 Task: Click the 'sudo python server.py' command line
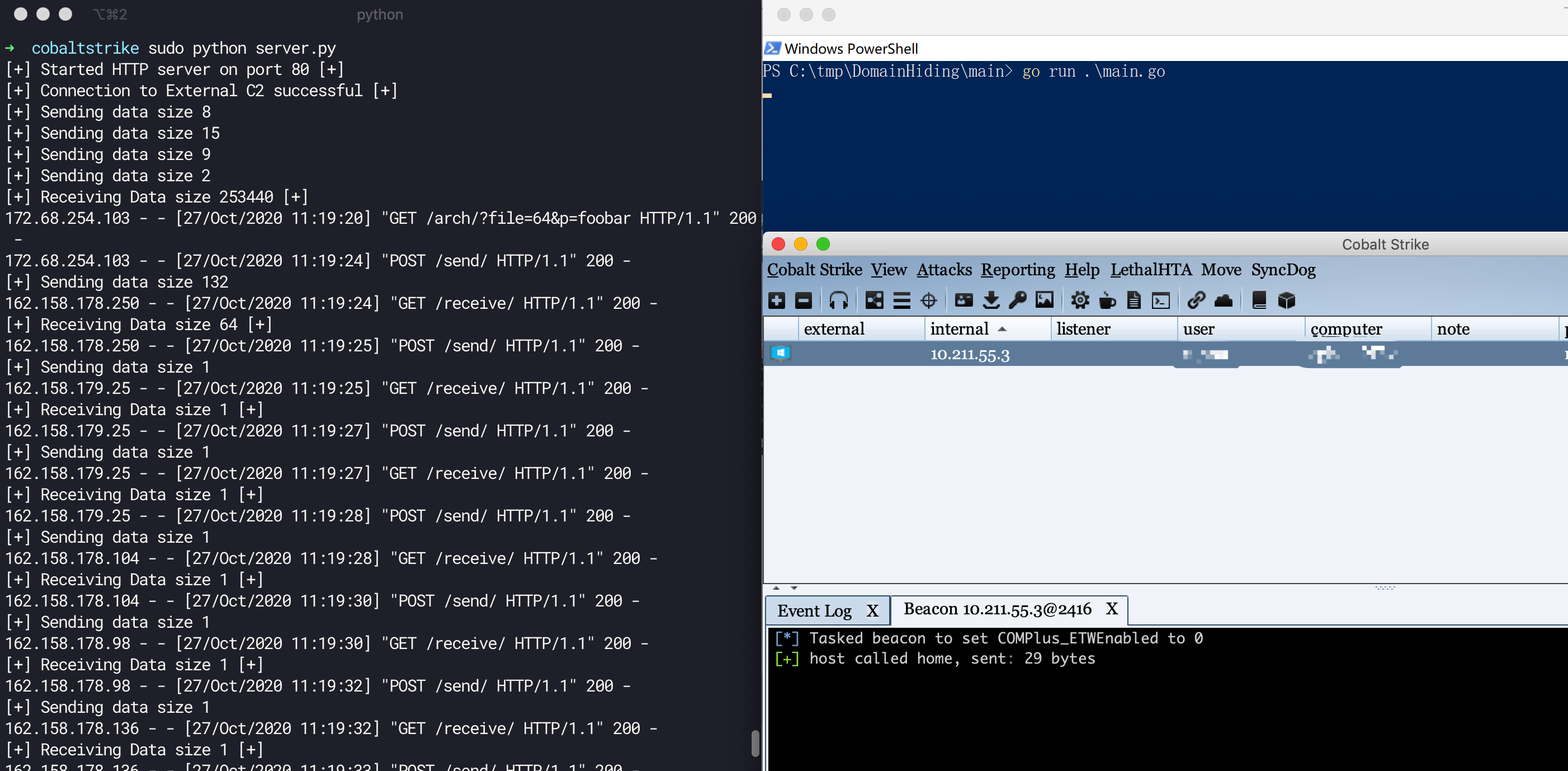242,48
